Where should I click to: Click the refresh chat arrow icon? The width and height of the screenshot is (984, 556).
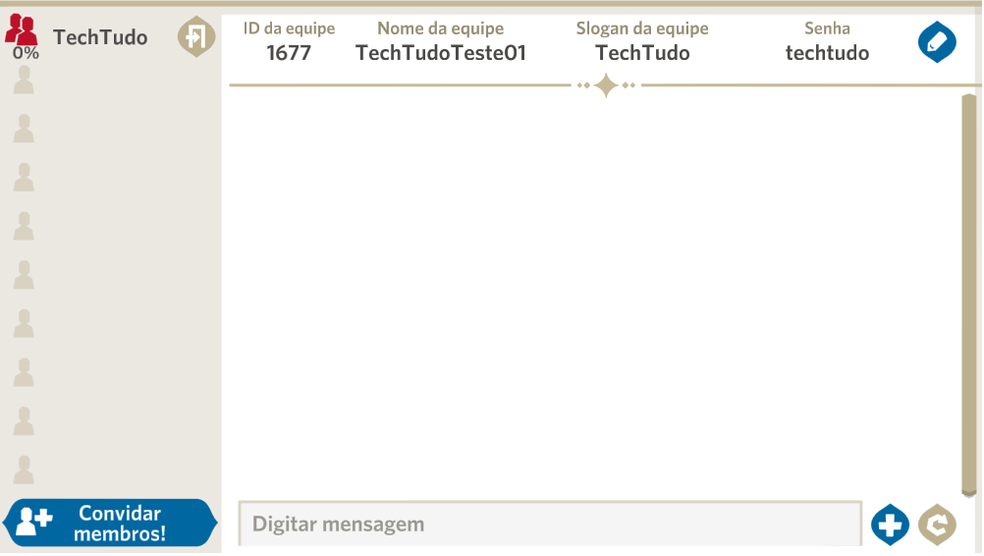point(937,525)
